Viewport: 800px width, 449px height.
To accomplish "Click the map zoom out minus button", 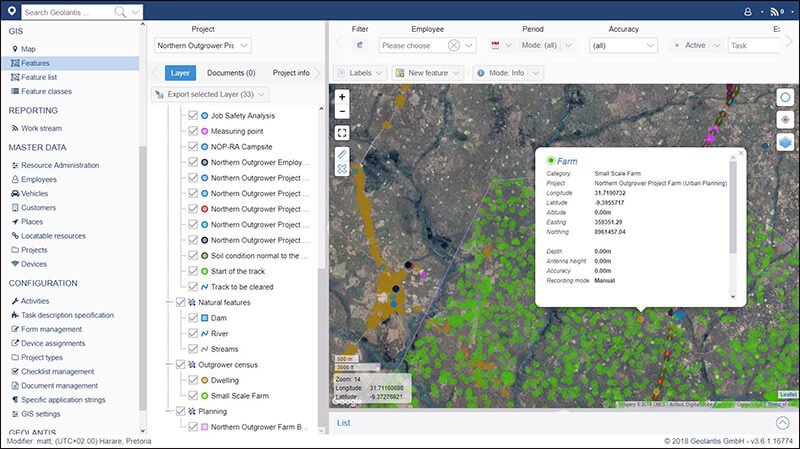I will (342, 111).
